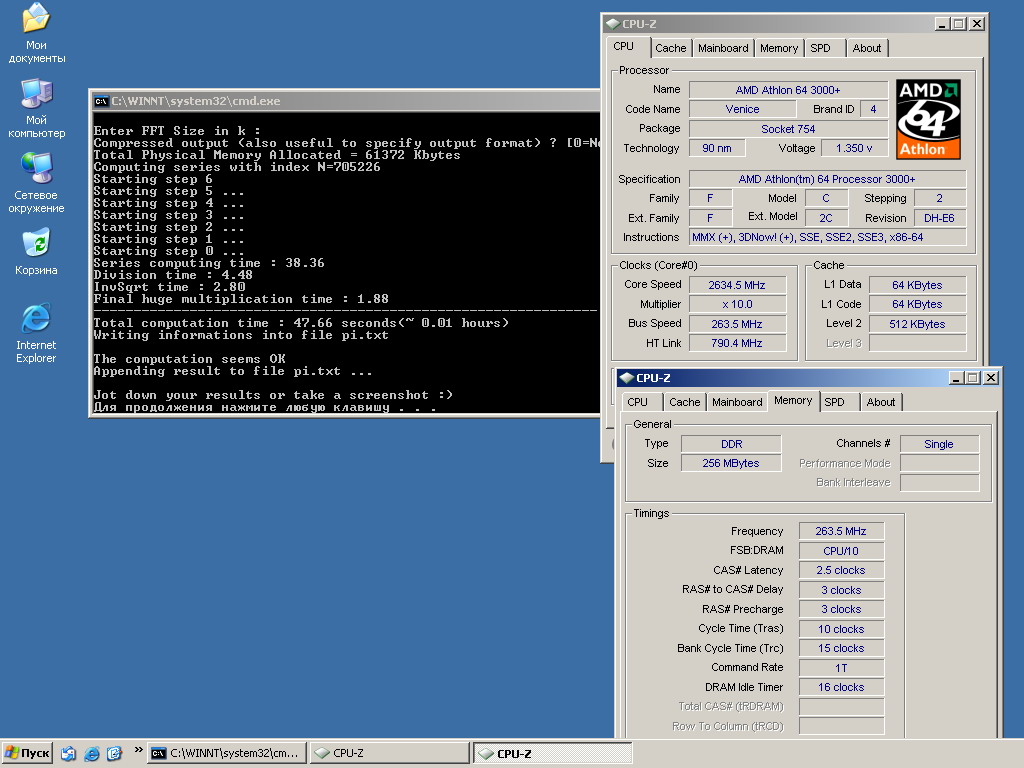Click the Voltage value '1.350 v'
The width and height of the screenshot is (1024, 768).
(x=854, y=148)
